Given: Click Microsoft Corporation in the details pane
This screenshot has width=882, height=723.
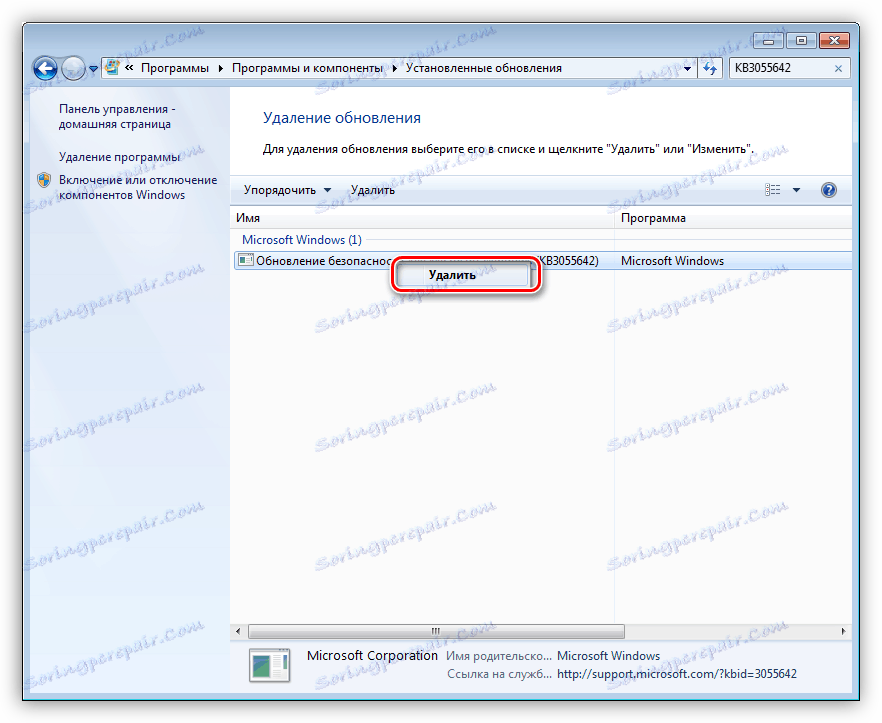Looking at the screenshot, I should tap(372, 656).
